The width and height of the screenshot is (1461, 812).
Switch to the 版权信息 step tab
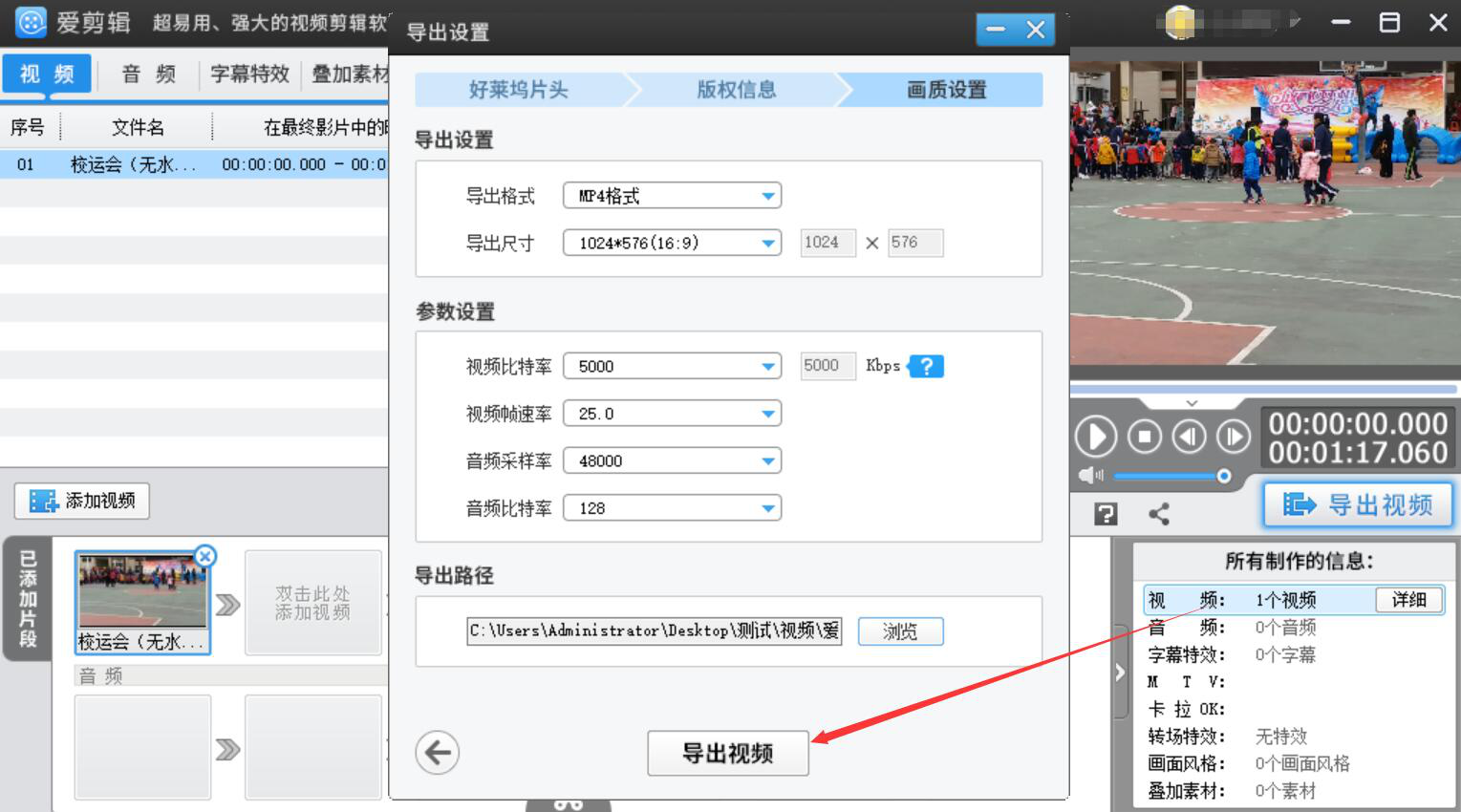(x=736, y=90)
